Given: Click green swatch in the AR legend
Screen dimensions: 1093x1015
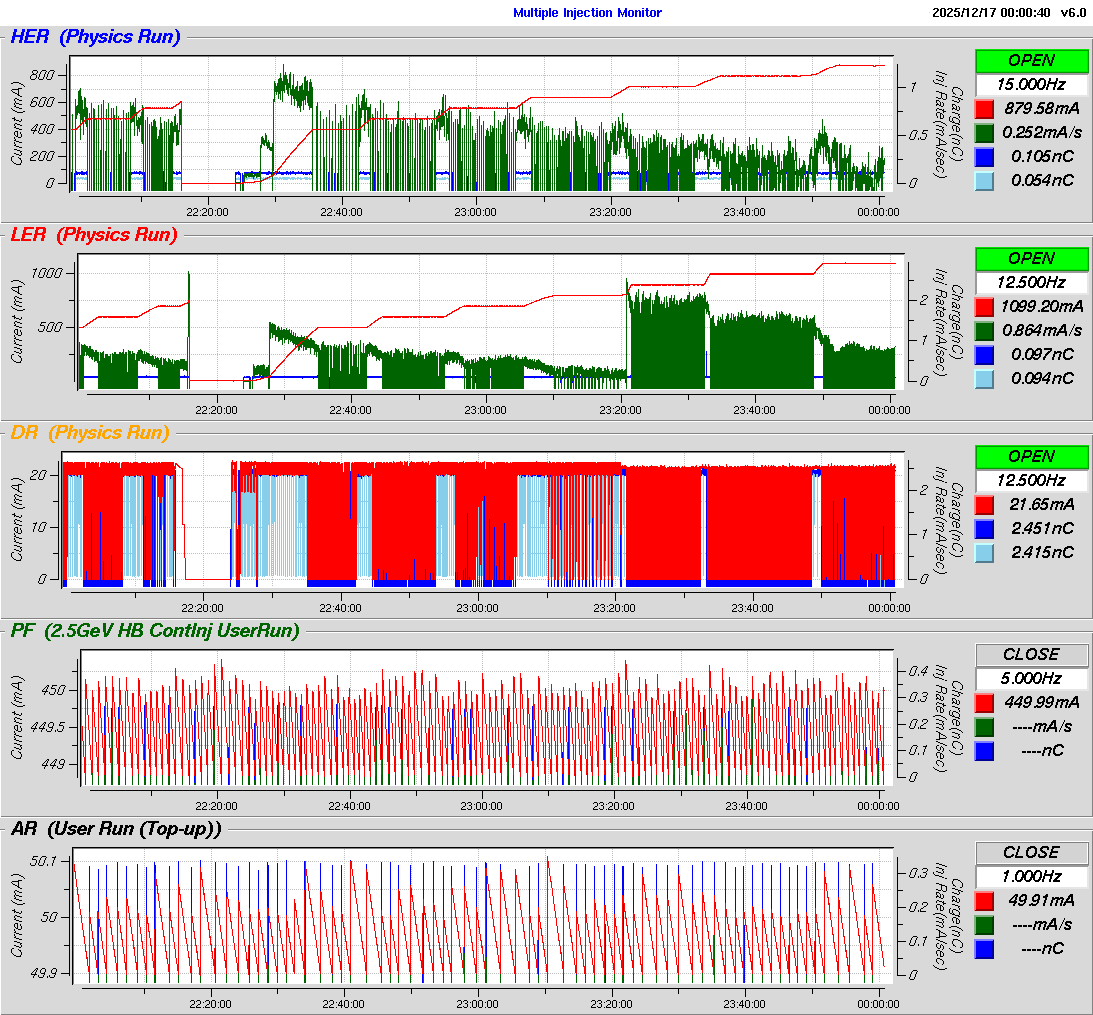Looking at the screenshot, I should [x=984, y=924].
